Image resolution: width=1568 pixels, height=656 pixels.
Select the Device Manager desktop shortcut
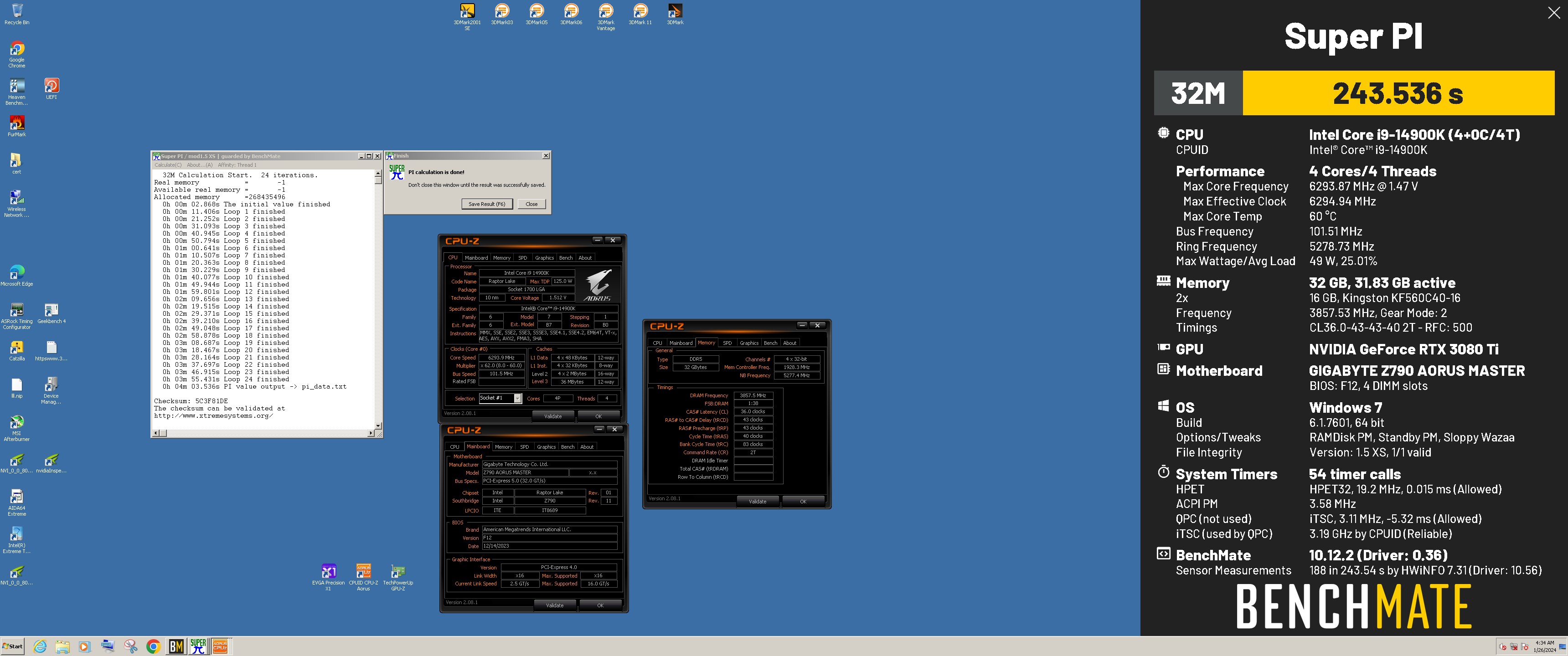(x=51, y=390)
